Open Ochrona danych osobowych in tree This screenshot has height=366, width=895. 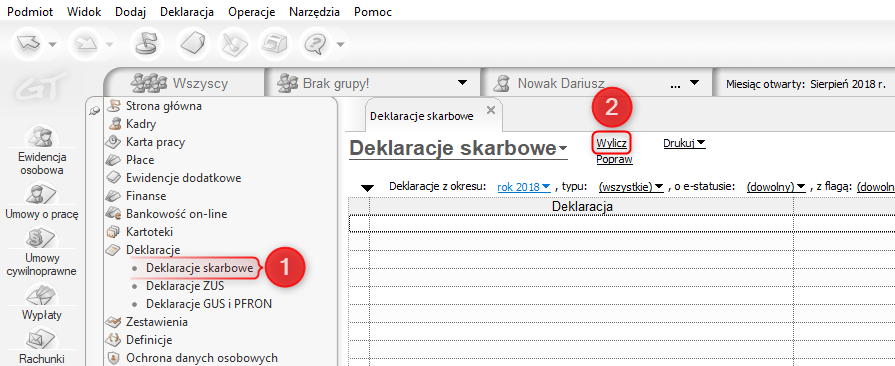click(201, 358)
